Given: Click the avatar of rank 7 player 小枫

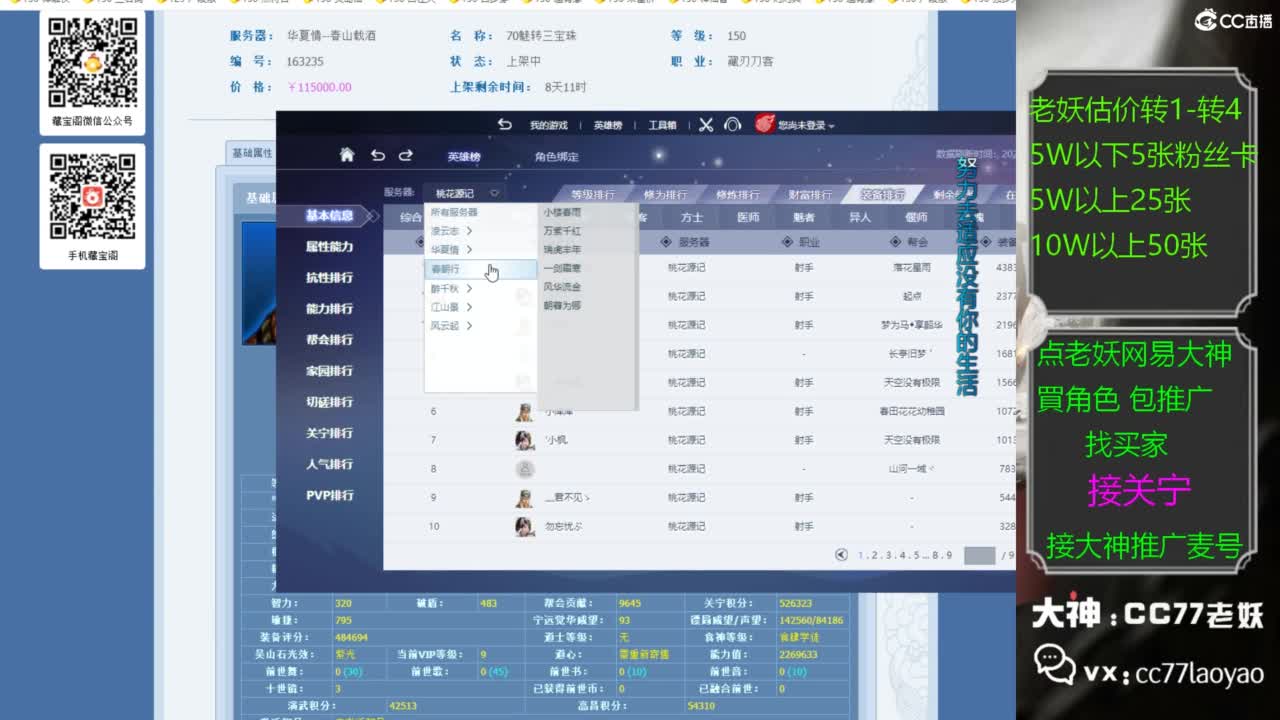Looking at the screenshot, I should click(x=524, y=440).
